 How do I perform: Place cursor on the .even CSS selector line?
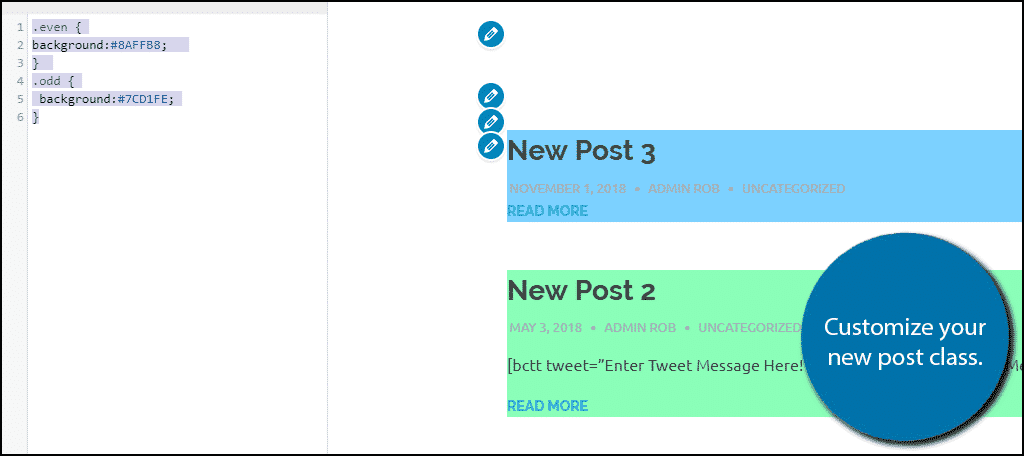tap(56, 27)
